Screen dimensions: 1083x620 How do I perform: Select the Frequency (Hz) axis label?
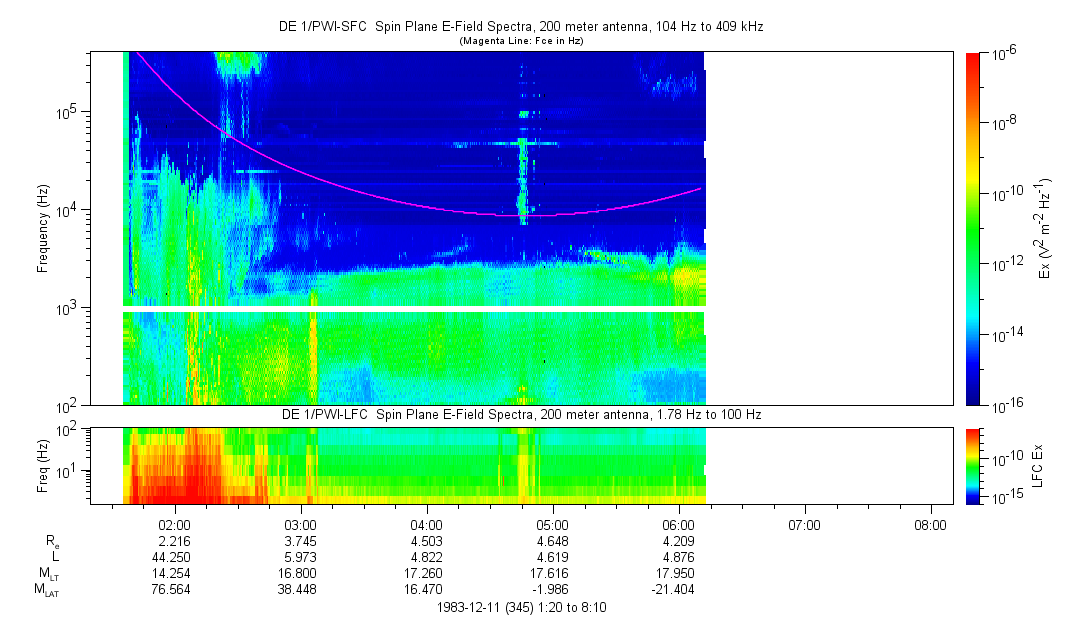(x=43, y=228)
